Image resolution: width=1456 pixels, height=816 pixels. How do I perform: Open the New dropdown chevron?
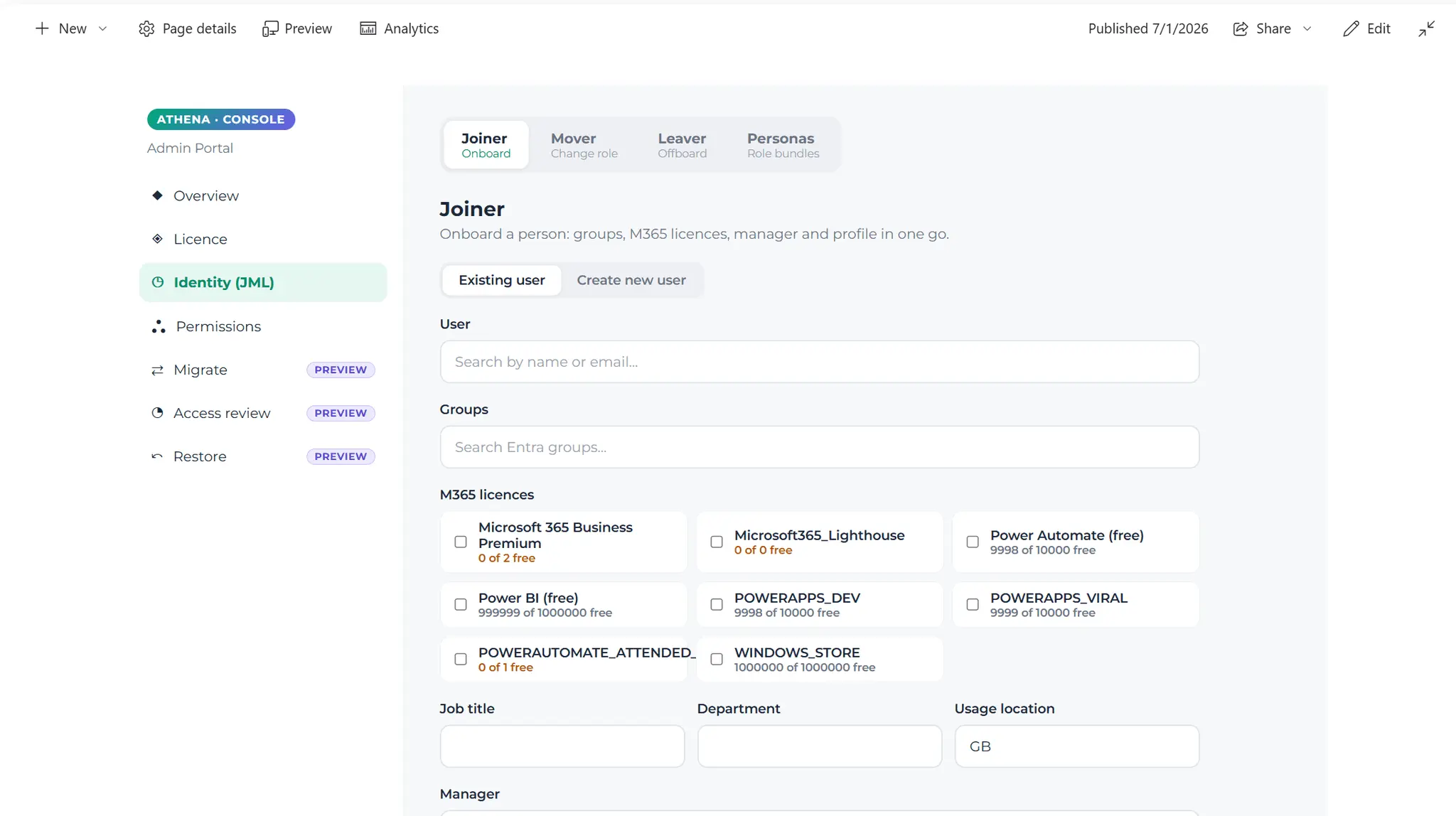[102, 28]
